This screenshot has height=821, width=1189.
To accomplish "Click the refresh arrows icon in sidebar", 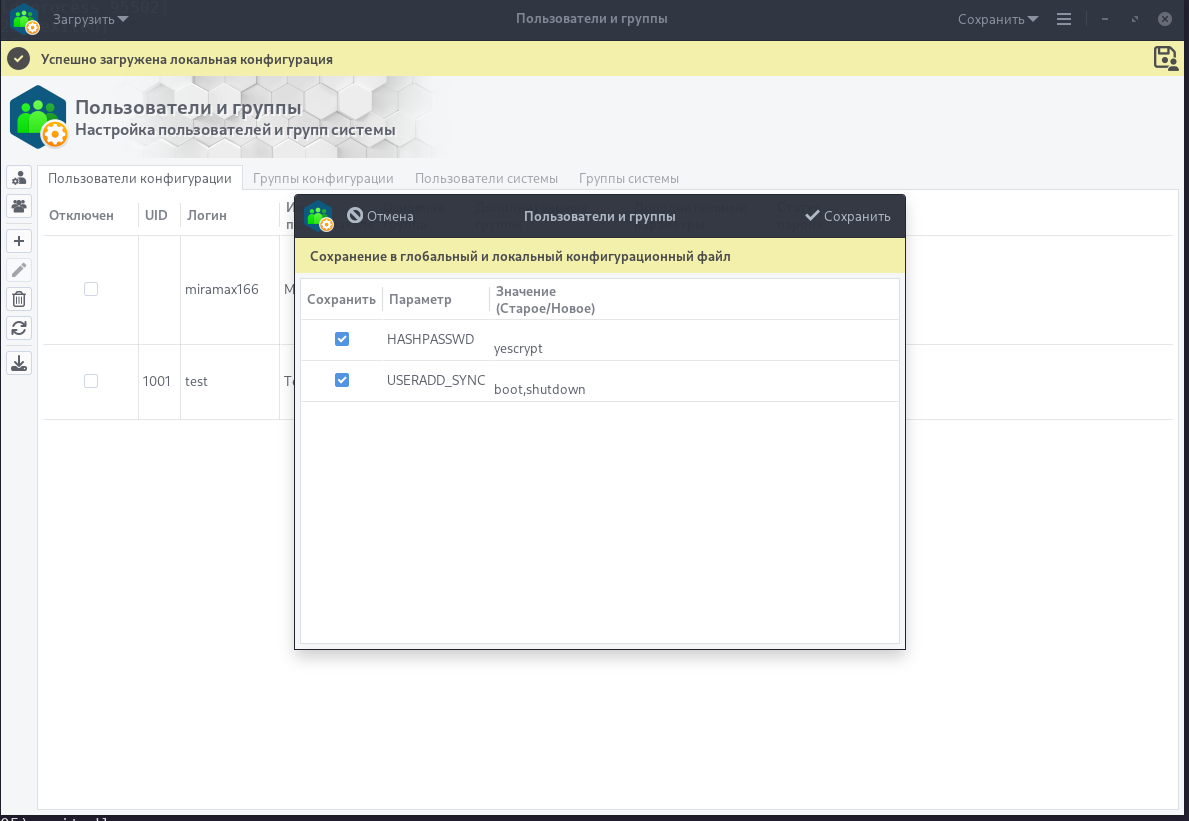I will pyautogui.click(x=19, y=327).
